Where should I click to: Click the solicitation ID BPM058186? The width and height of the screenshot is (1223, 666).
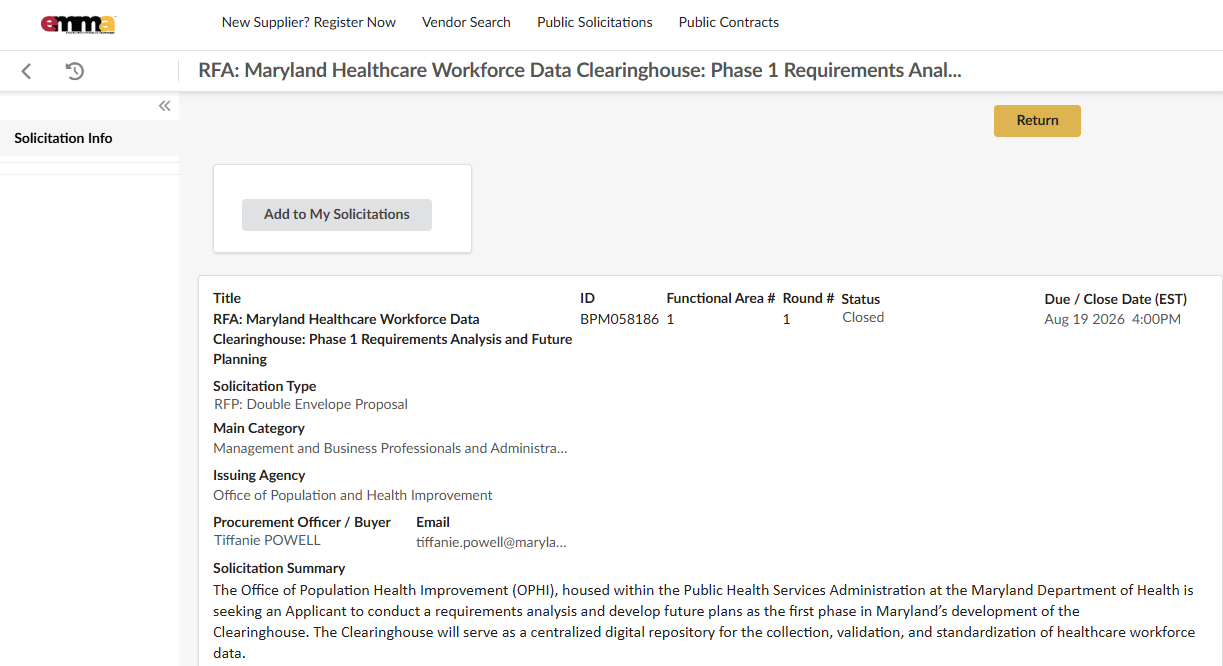click(x=619, y=319)
